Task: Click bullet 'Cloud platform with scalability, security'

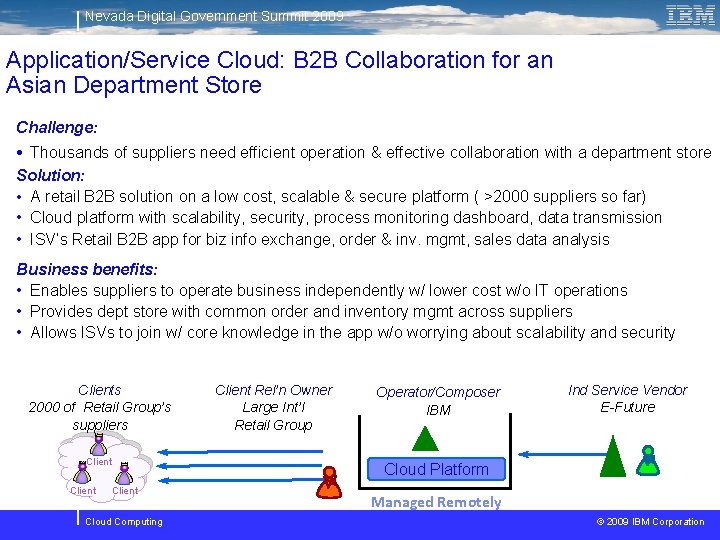Action: tap(346, 218)
